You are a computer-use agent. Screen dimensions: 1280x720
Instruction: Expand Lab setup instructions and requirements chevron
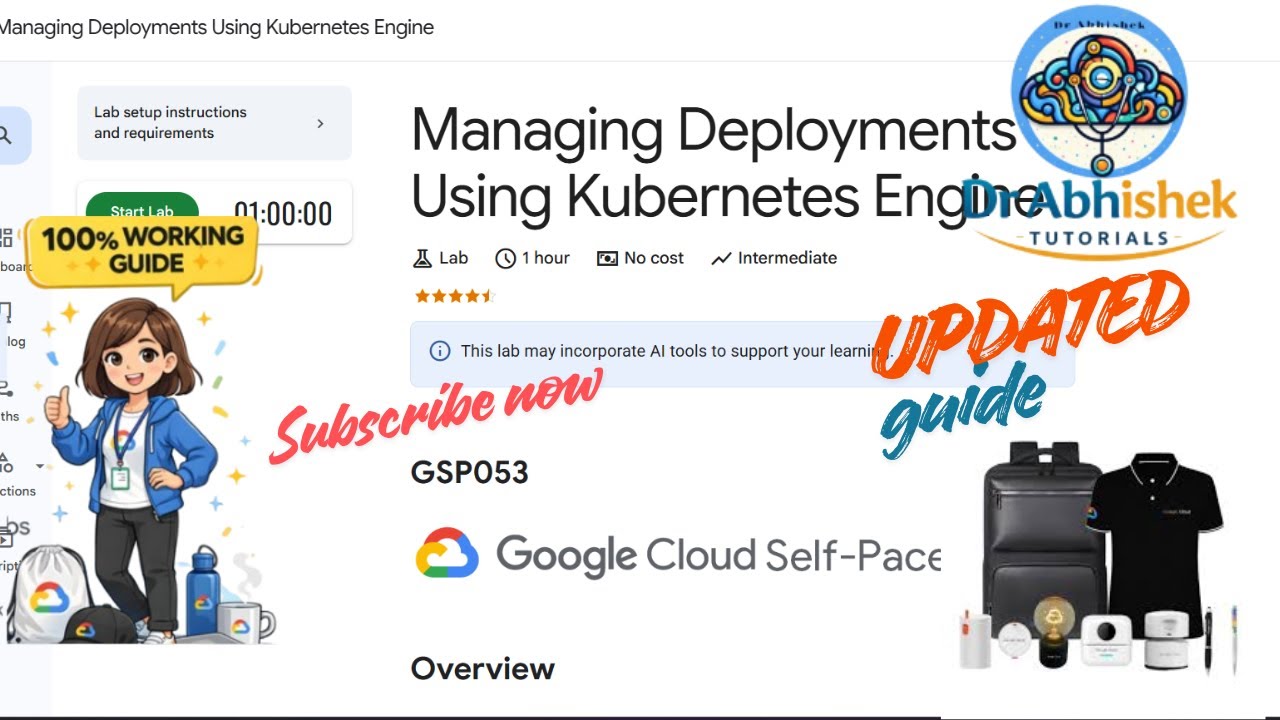point(320,124)
